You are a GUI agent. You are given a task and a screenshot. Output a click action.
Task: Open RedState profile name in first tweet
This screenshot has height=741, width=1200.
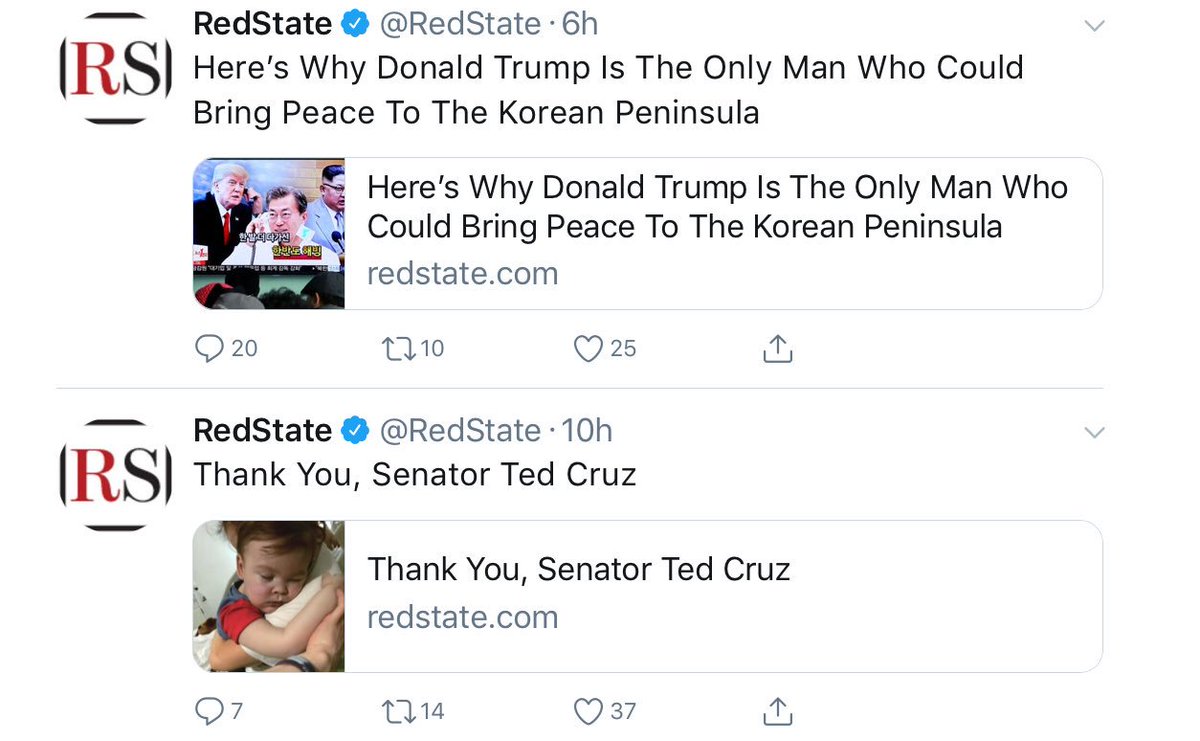click(x=262, y=24)
